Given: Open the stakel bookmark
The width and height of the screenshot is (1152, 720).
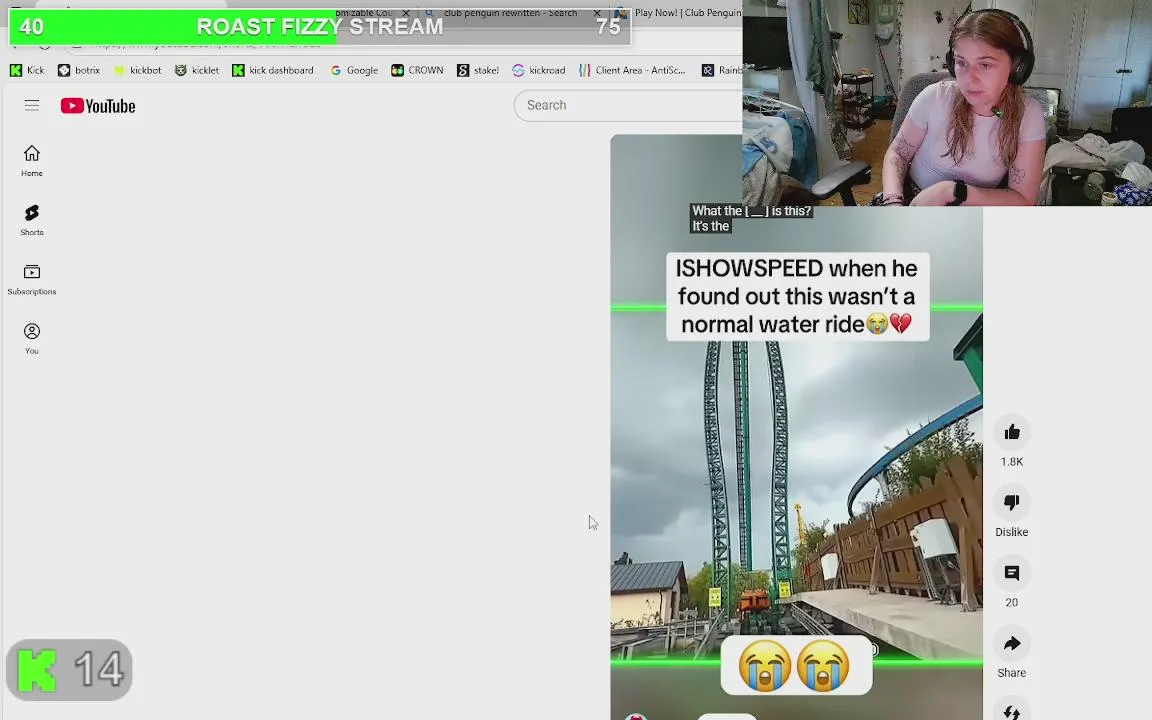Looking at the screenshot, I should pyautogui.click(x=478, y=71).
